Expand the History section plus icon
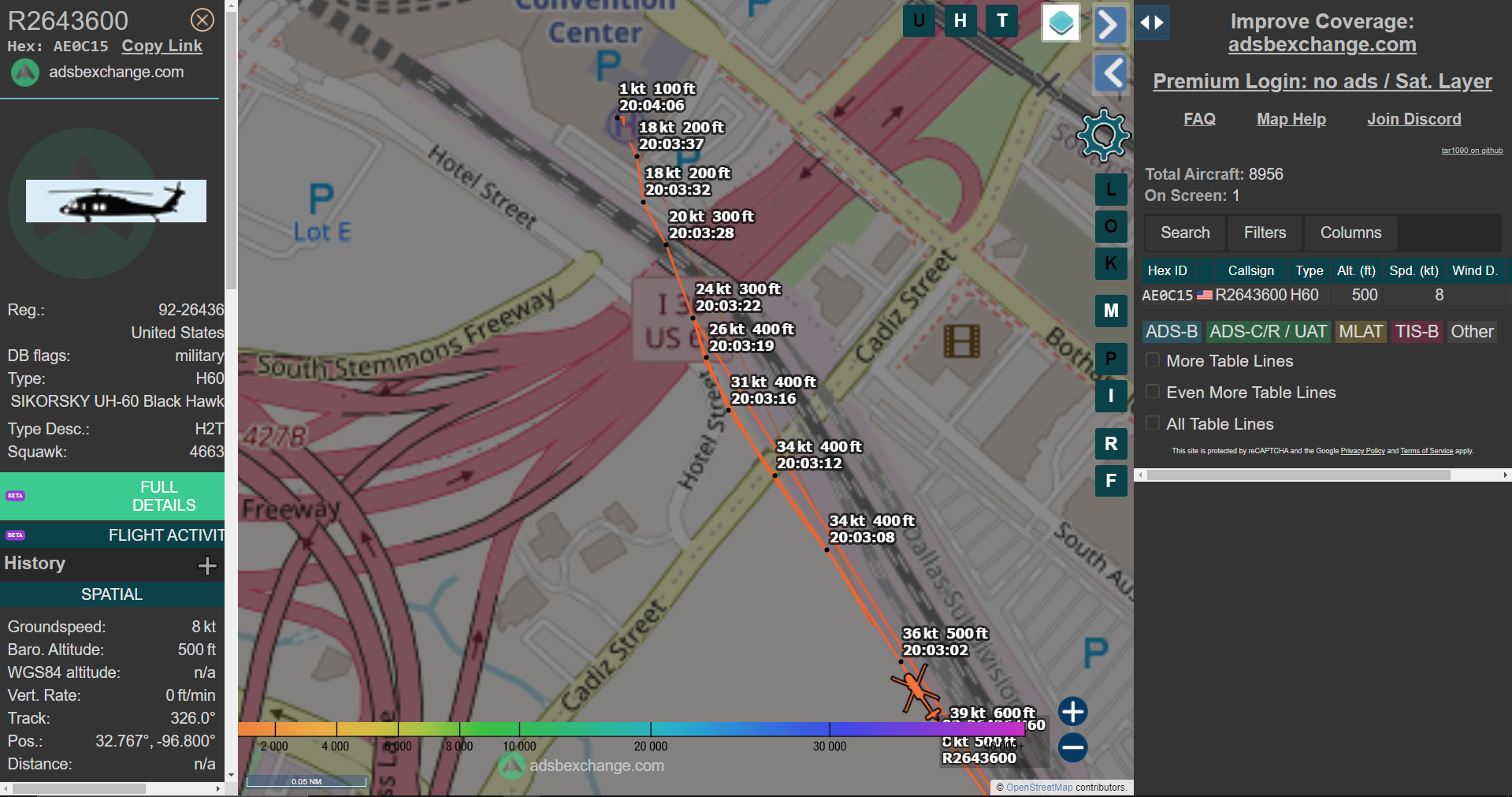 pos(207,565)
